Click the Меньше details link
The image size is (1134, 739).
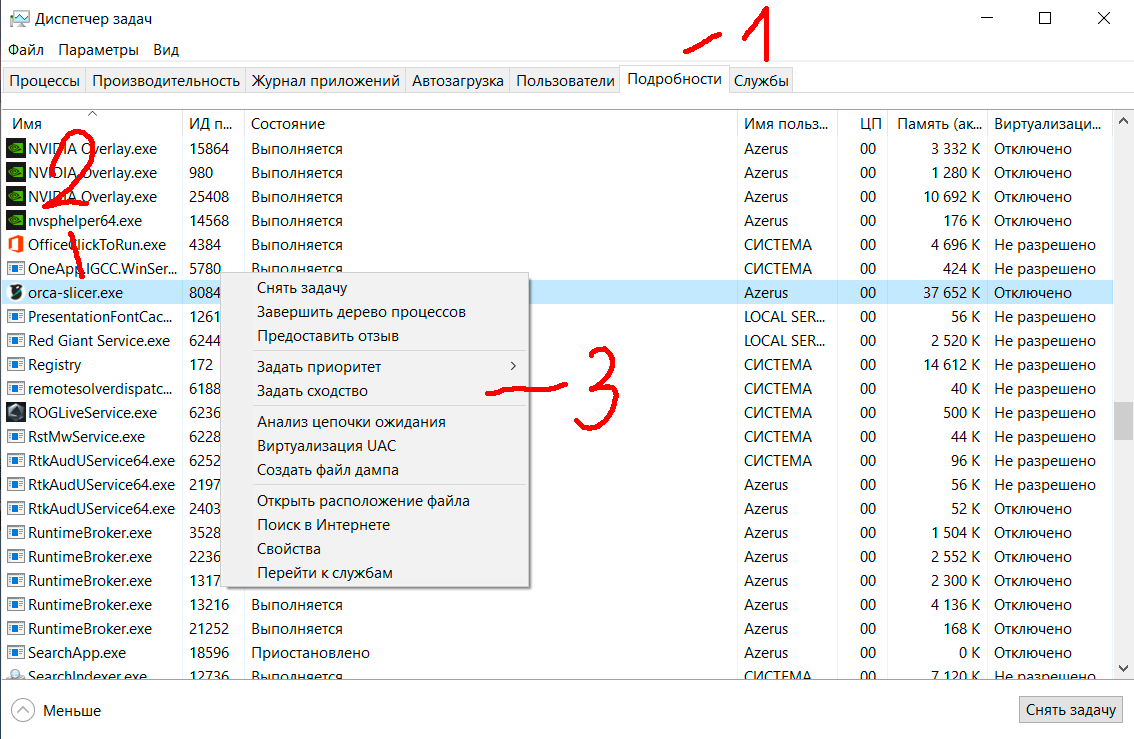tap(72, 711)
